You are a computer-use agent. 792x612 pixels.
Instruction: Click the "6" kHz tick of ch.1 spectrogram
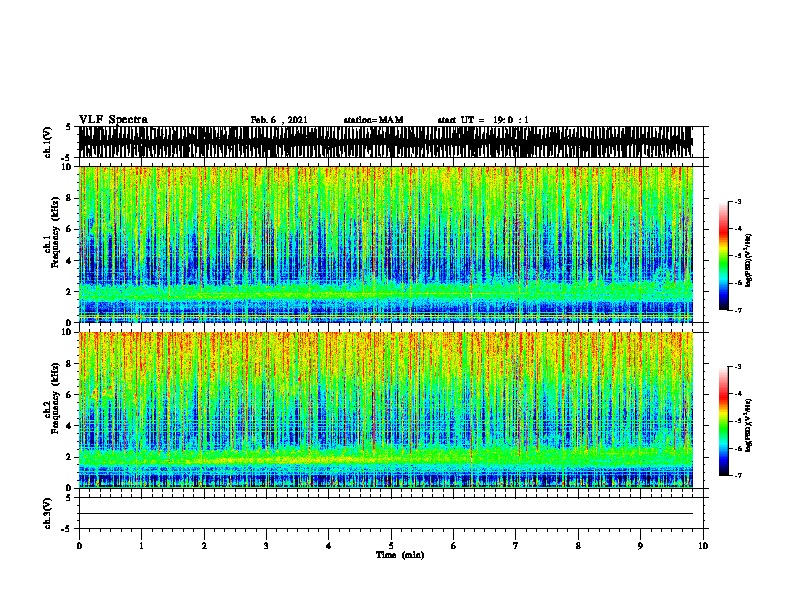point(69,229)
